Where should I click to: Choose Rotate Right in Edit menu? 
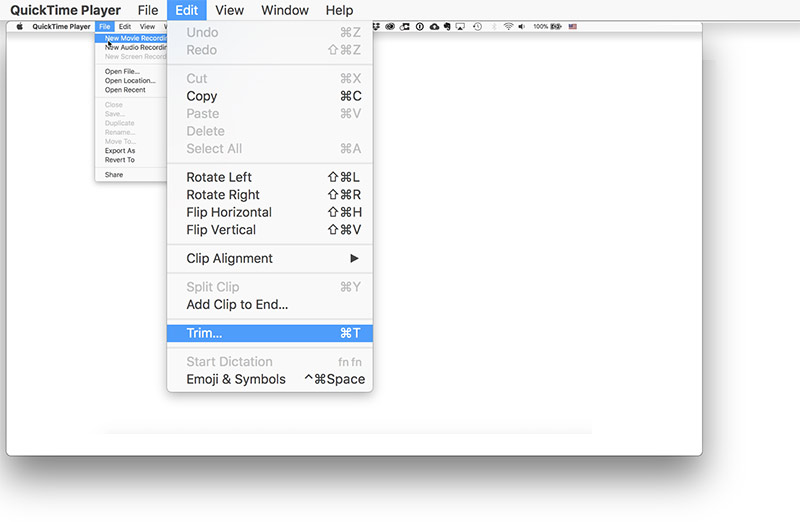(x=270, y=194)
